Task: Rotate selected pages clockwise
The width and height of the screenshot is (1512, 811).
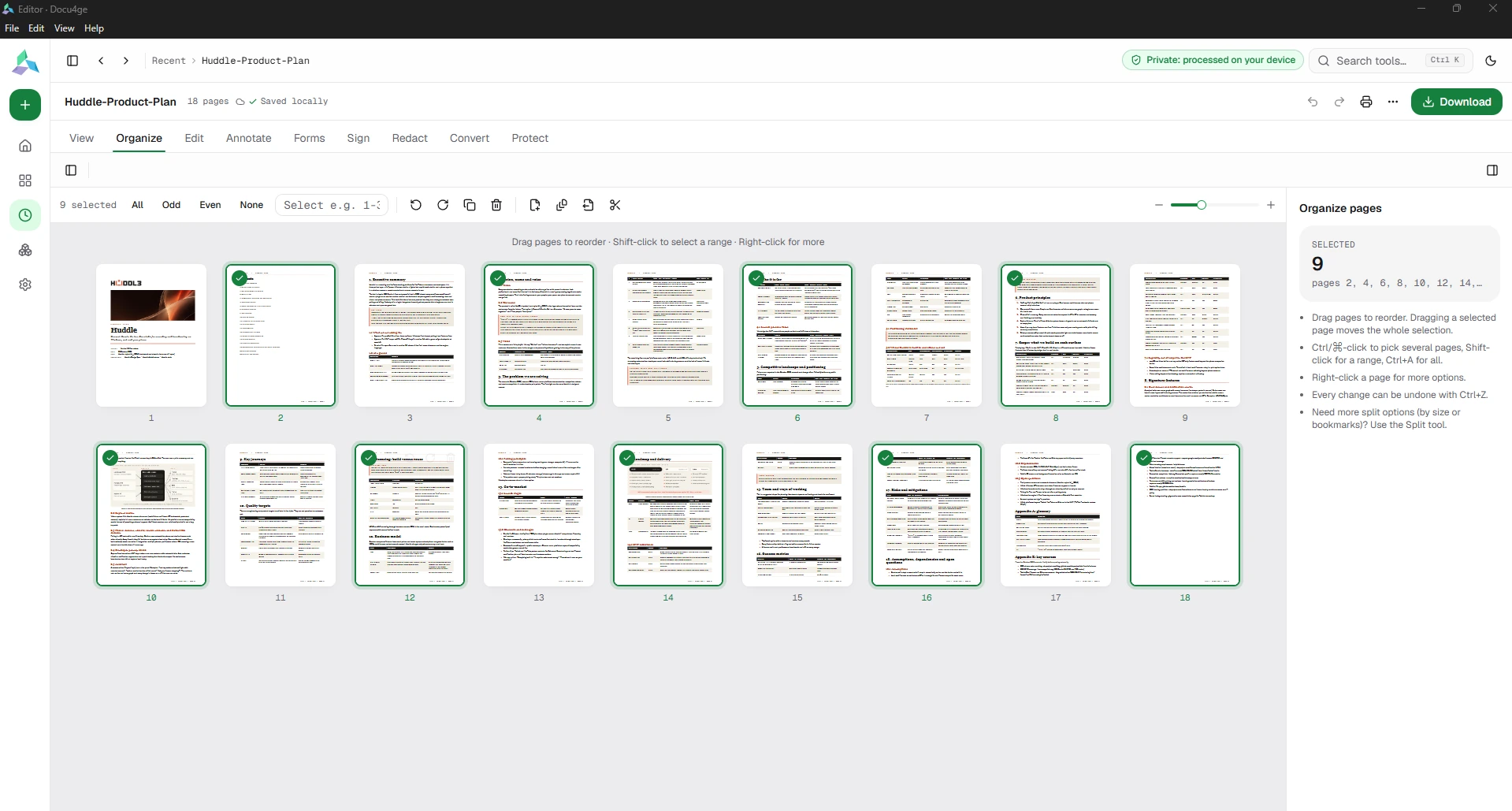Action: coord(443,205)
